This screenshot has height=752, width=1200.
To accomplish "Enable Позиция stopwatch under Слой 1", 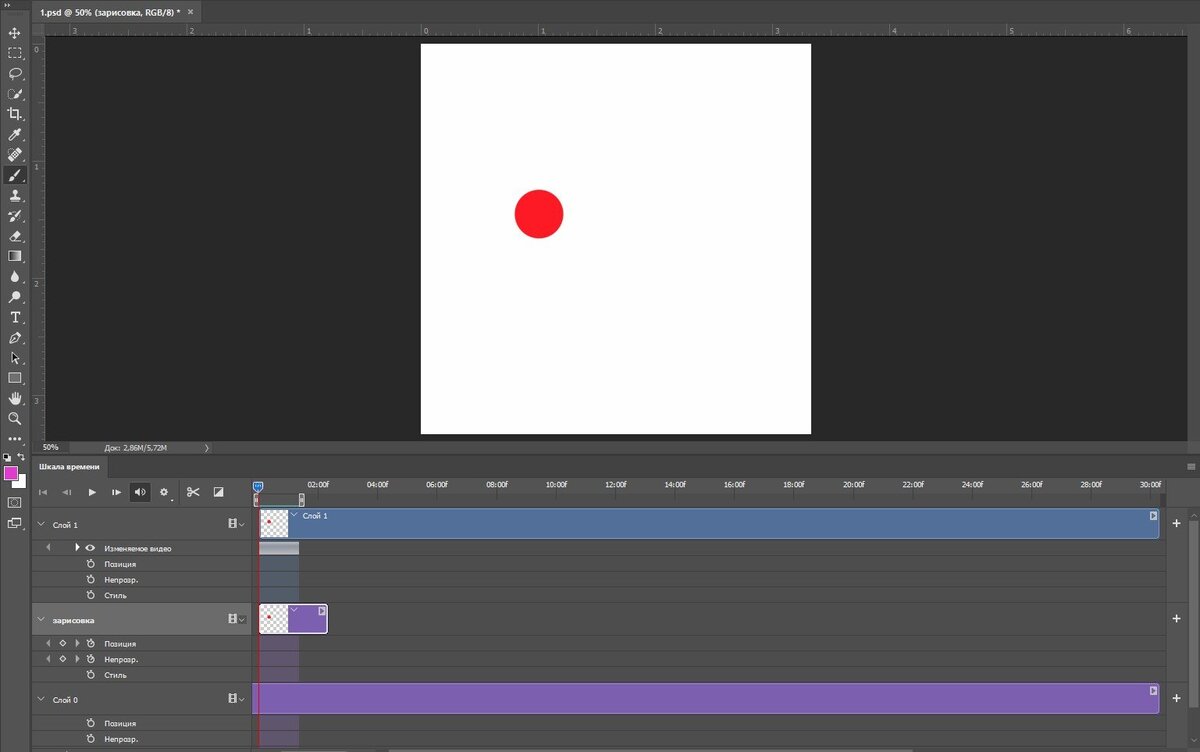I will click(90, 564).
